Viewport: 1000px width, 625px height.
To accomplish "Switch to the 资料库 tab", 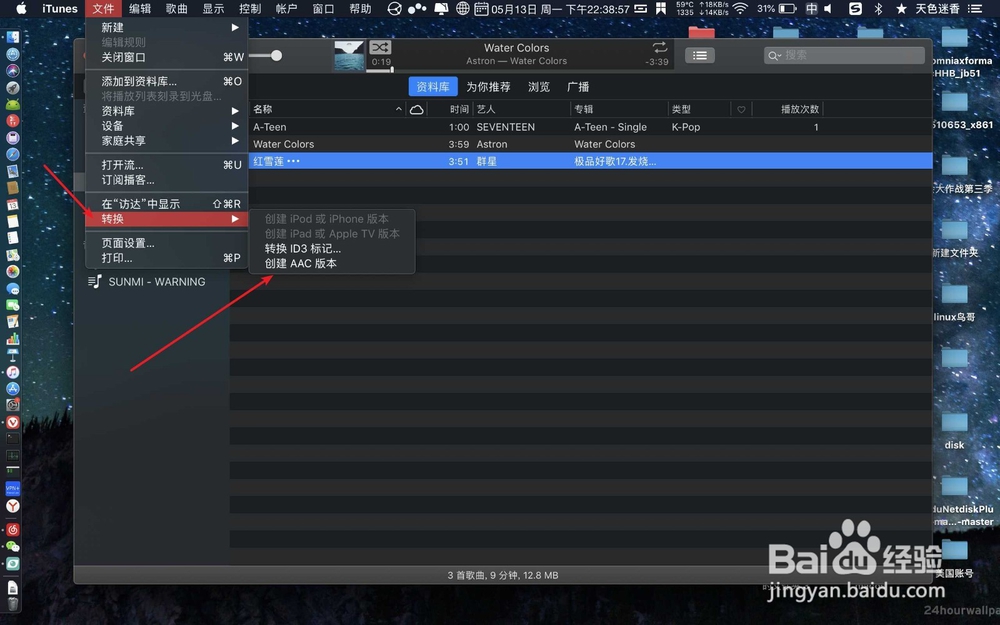I will point(433,87).
